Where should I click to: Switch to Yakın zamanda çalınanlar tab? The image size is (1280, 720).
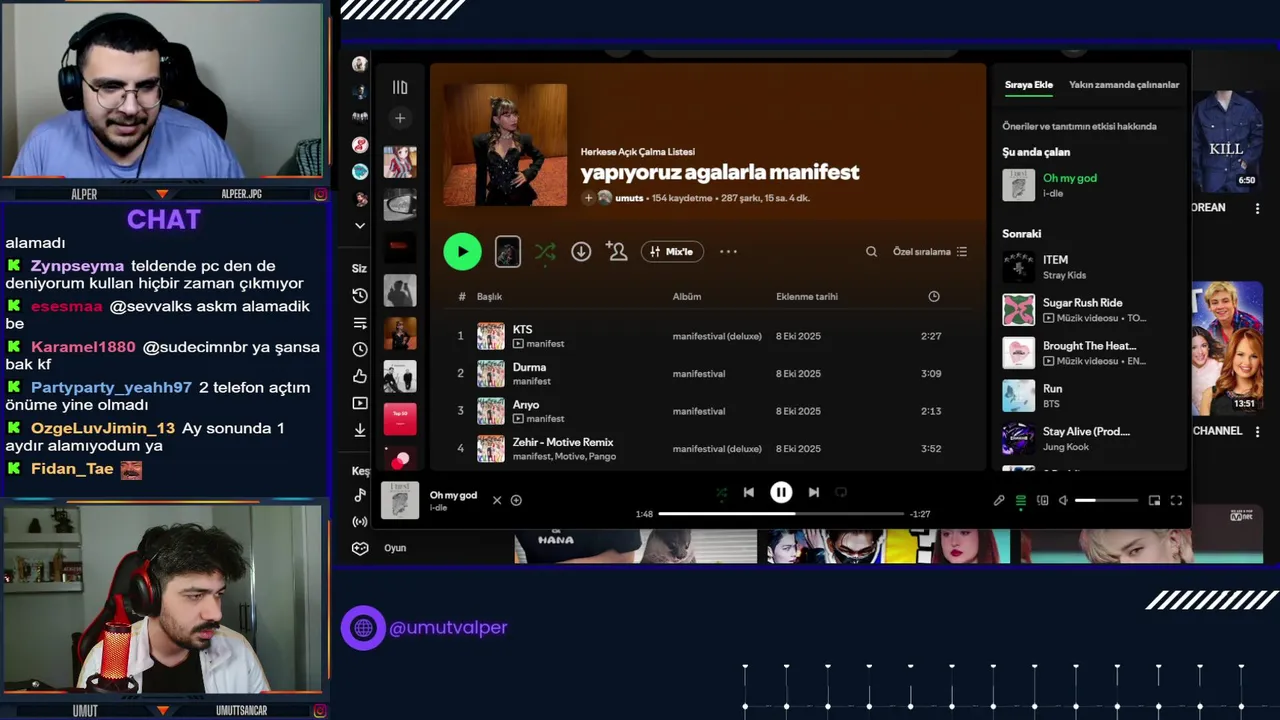(x=1124, y=85)
